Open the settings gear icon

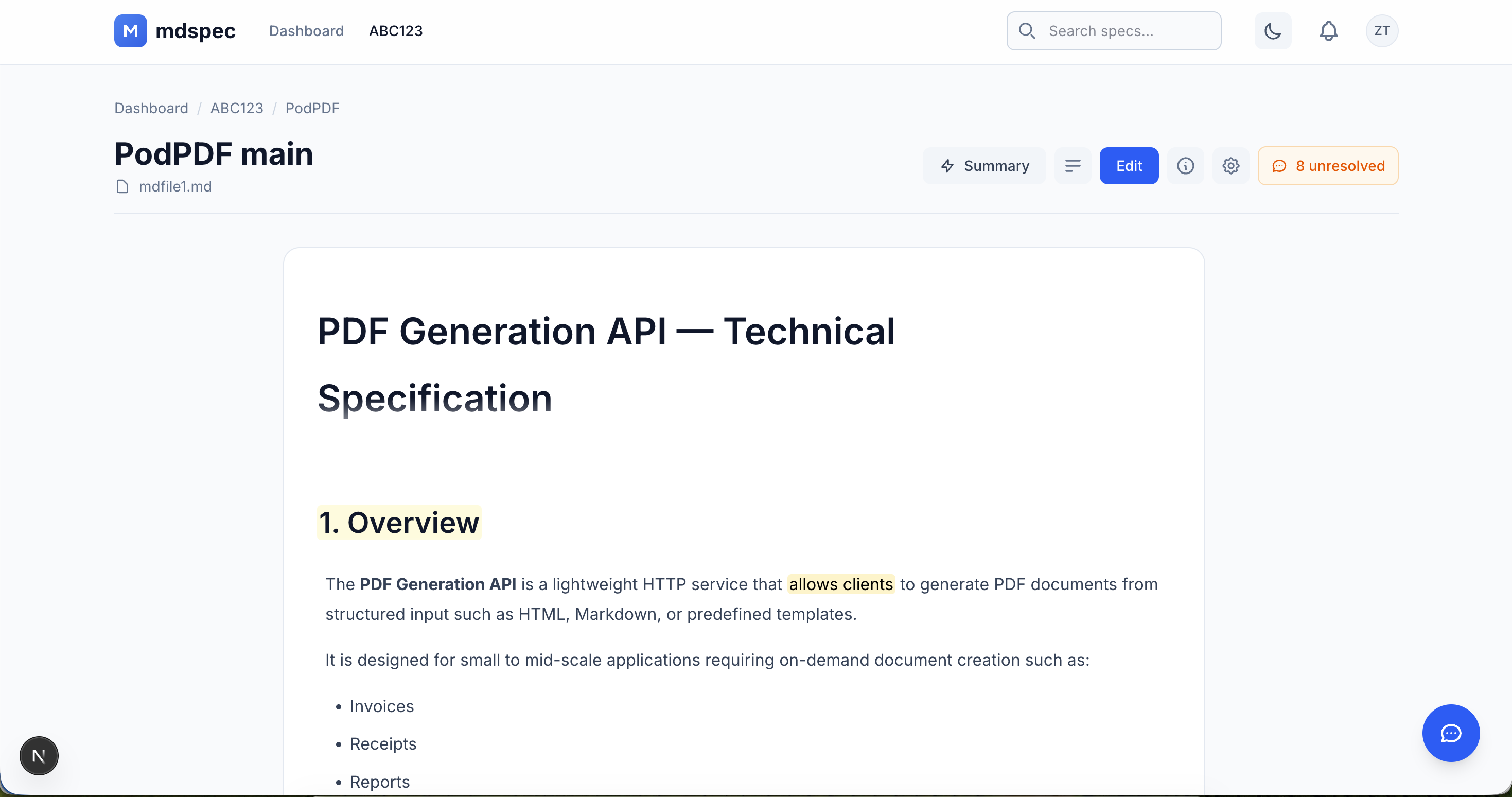pyautogui.click(x=1231, y=166)
